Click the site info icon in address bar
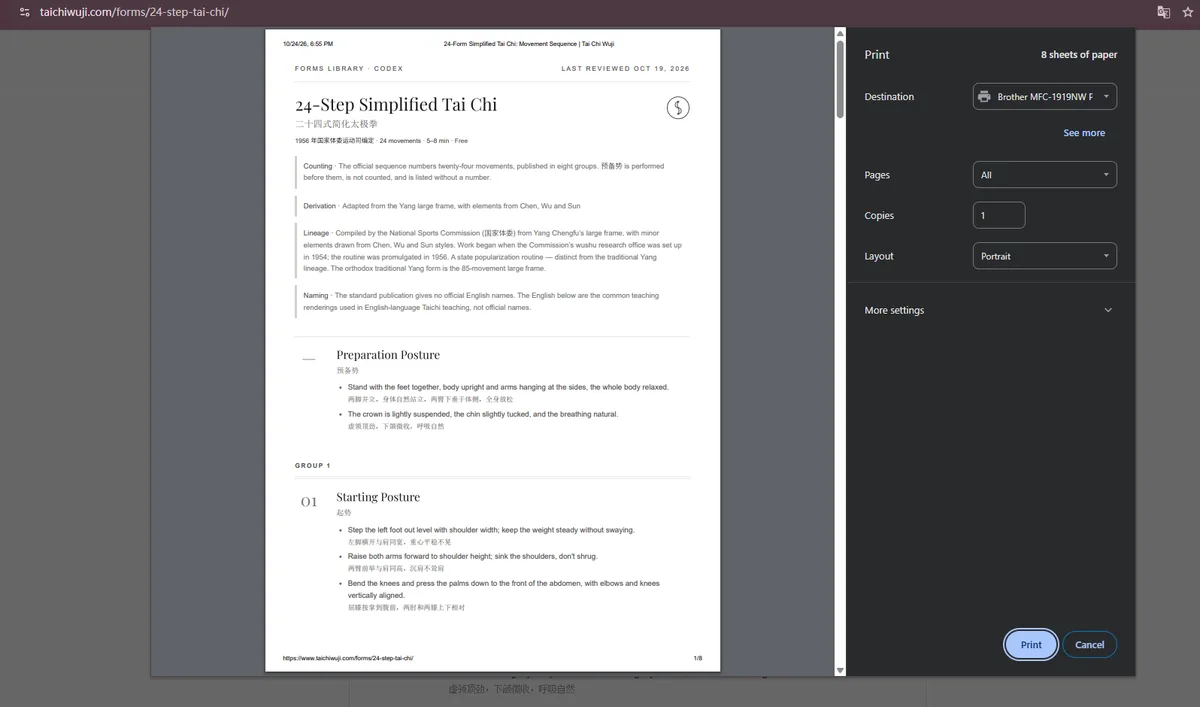Screen dimensions: 1200x707 [24, 12]
